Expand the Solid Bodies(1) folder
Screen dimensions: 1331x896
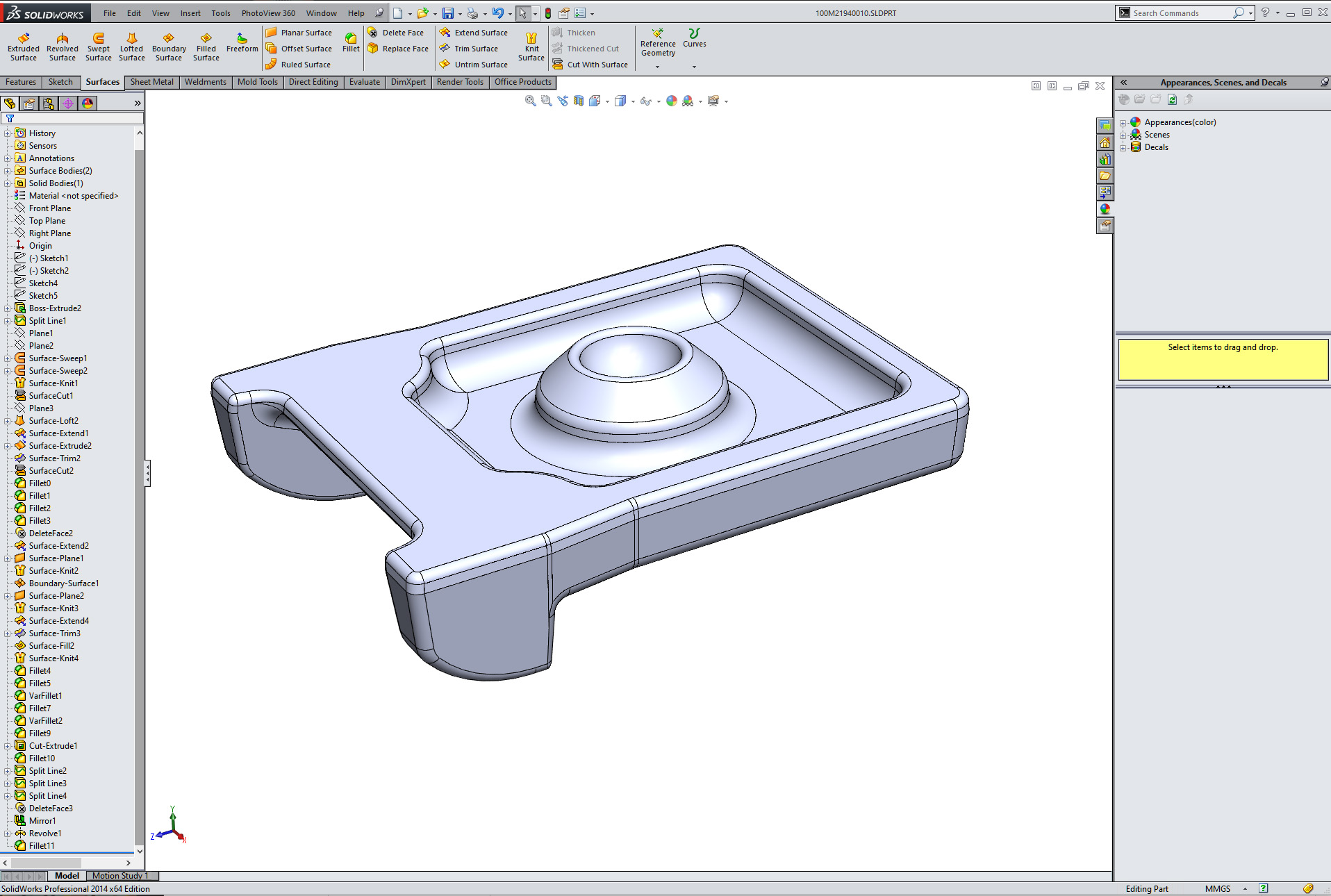tap(8, 183)
